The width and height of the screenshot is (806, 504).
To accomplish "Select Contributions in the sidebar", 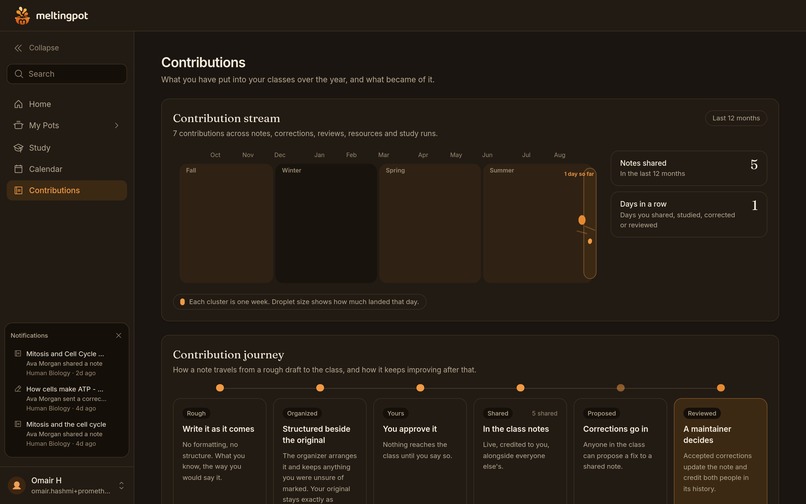I will pyautogui.click(x=67, y=190).
